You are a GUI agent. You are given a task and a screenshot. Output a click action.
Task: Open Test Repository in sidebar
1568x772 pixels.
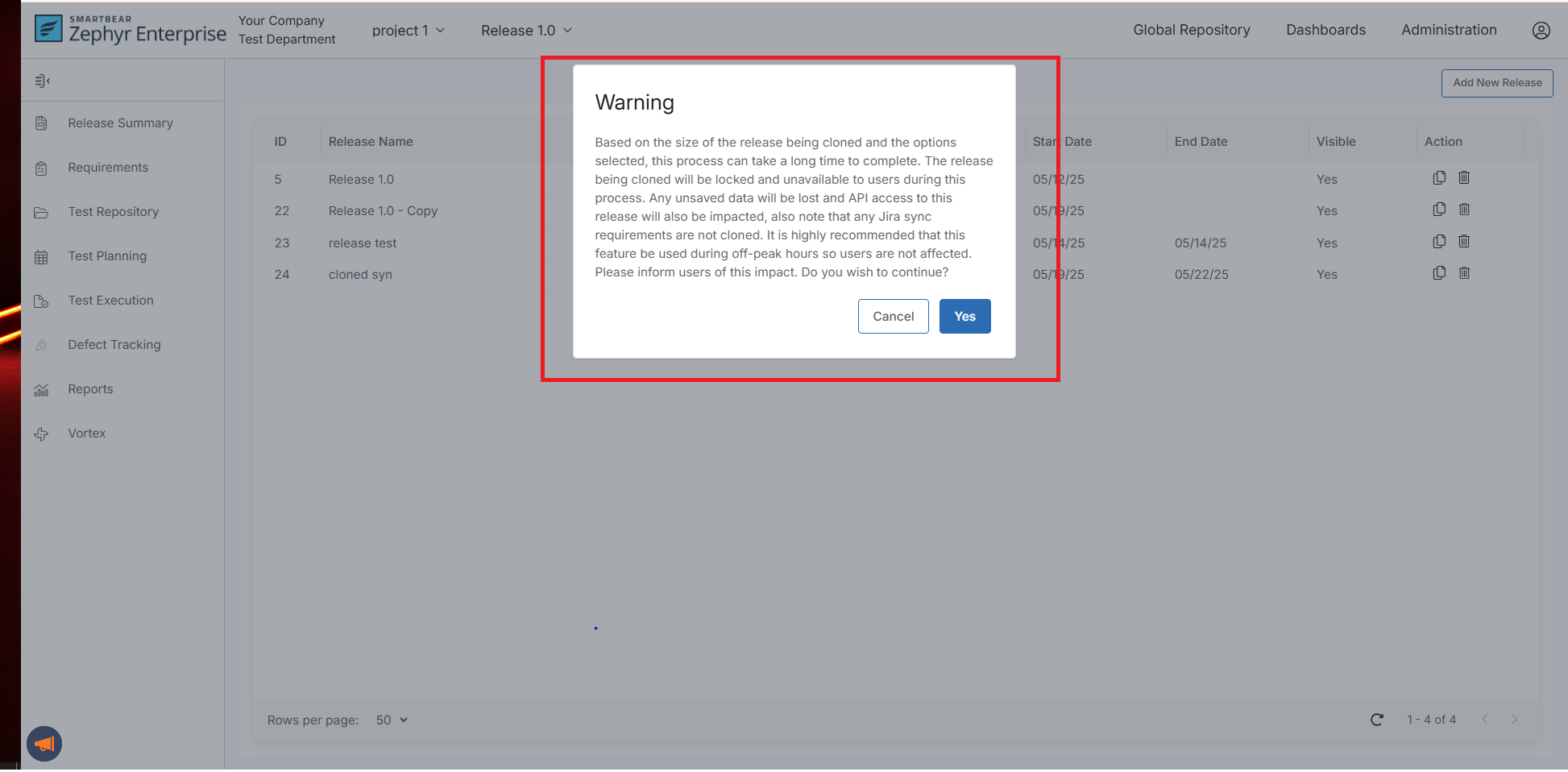tap(113, 212)
